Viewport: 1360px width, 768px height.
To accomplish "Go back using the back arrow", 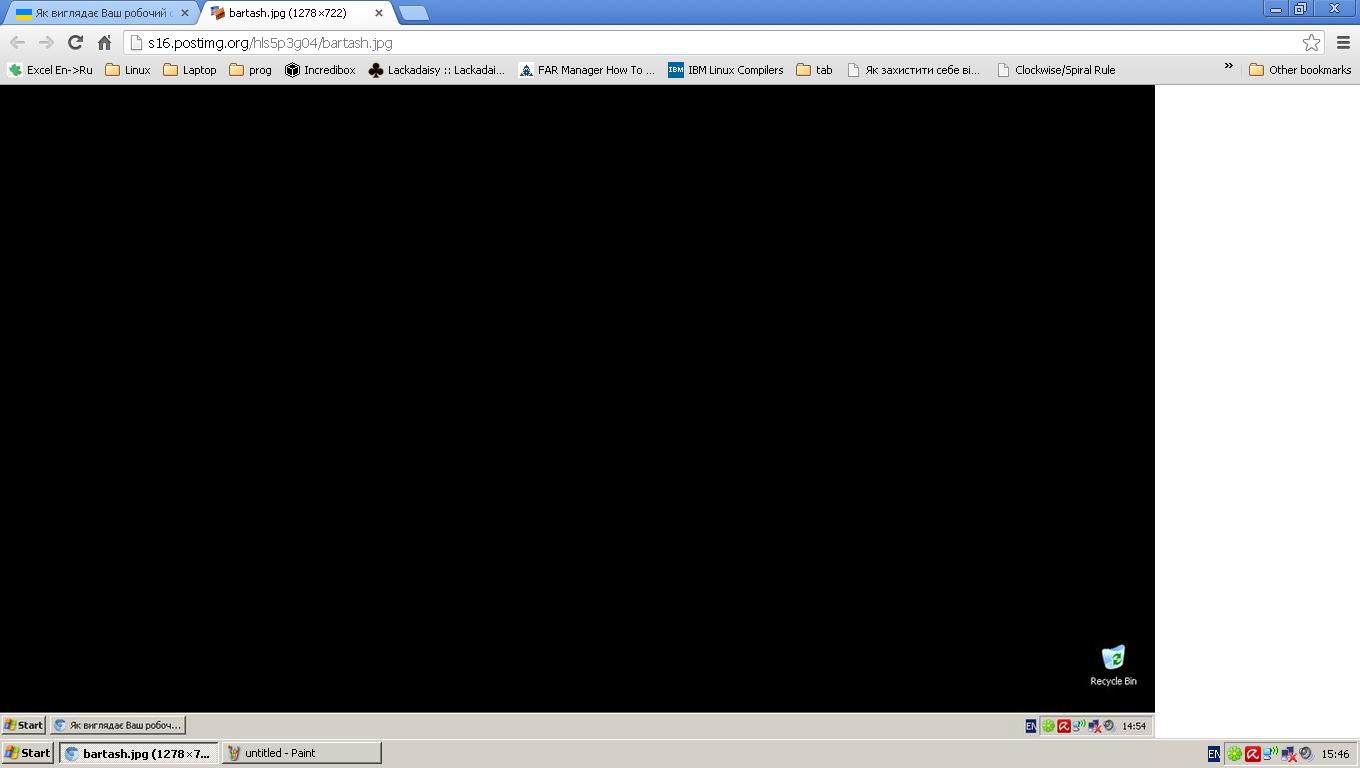I will (x=17, y=42).
